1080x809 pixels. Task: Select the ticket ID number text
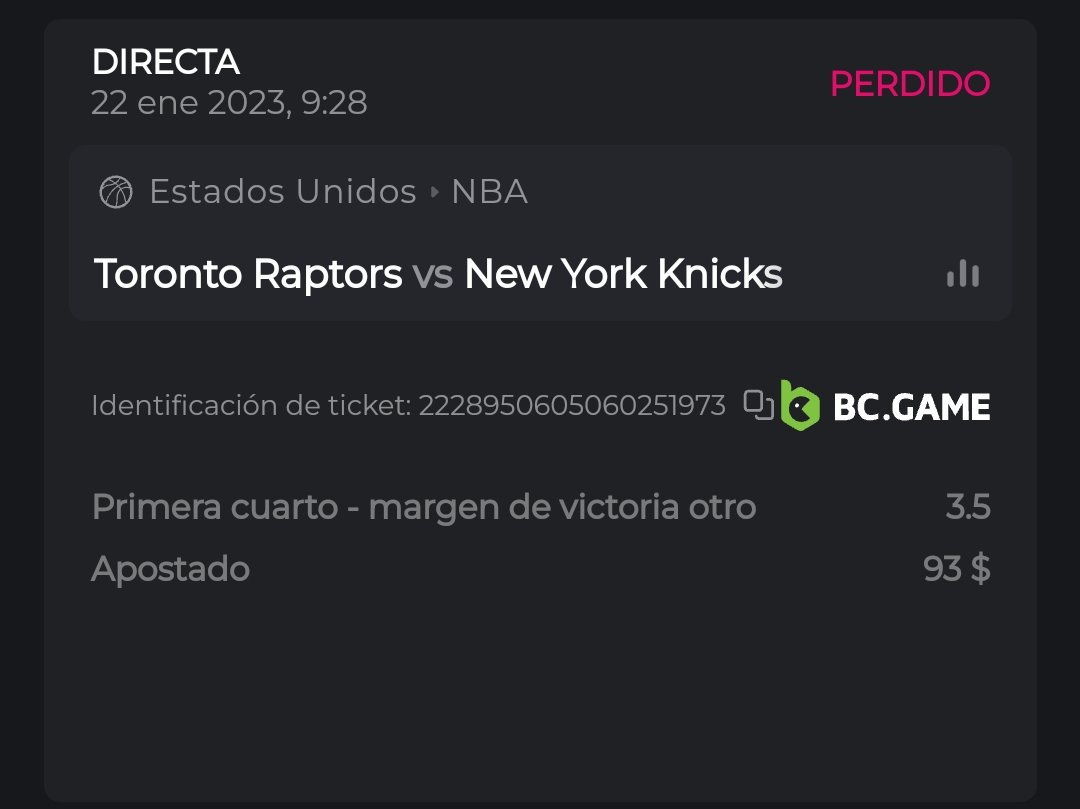coord(572,406)
